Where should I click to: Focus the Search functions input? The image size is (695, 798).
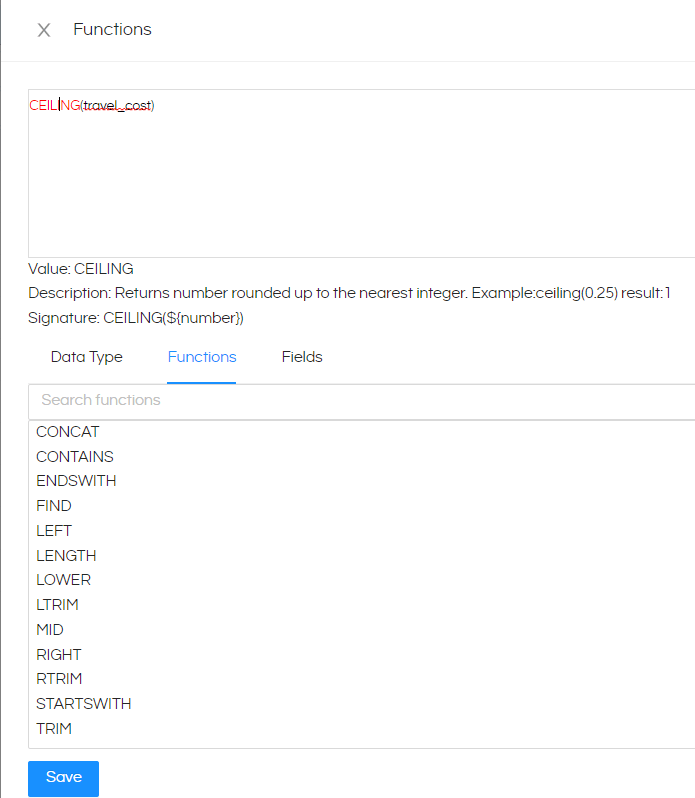[362, 400]
